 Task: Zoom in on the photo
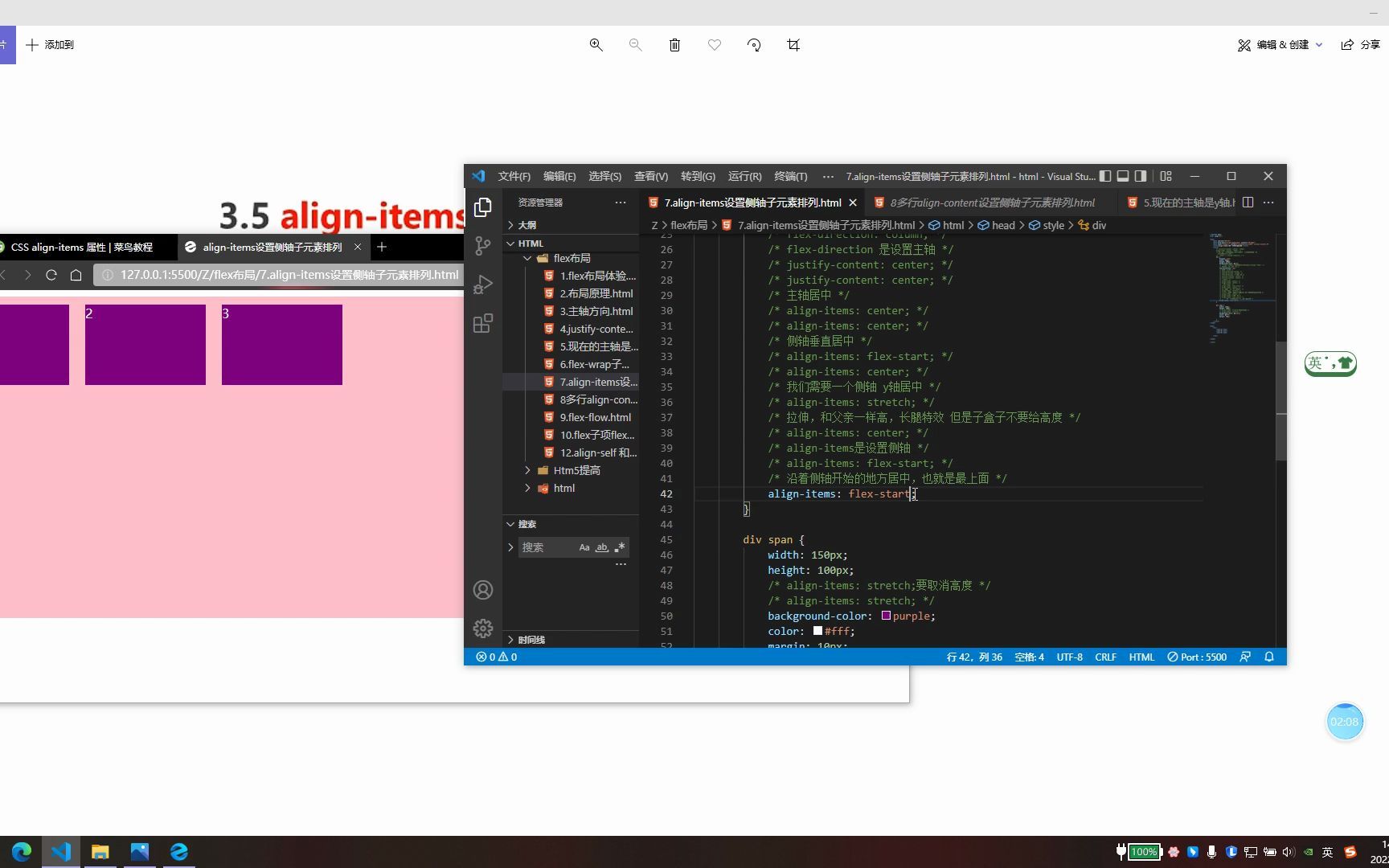point(596,45)
